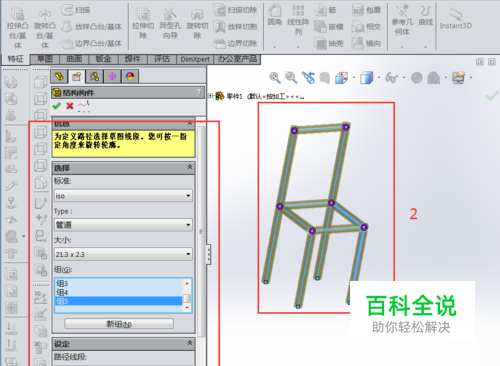Switch to the 评估 (Evaluate) tab
The image size is (500, 366).
(x=162, y=59)
